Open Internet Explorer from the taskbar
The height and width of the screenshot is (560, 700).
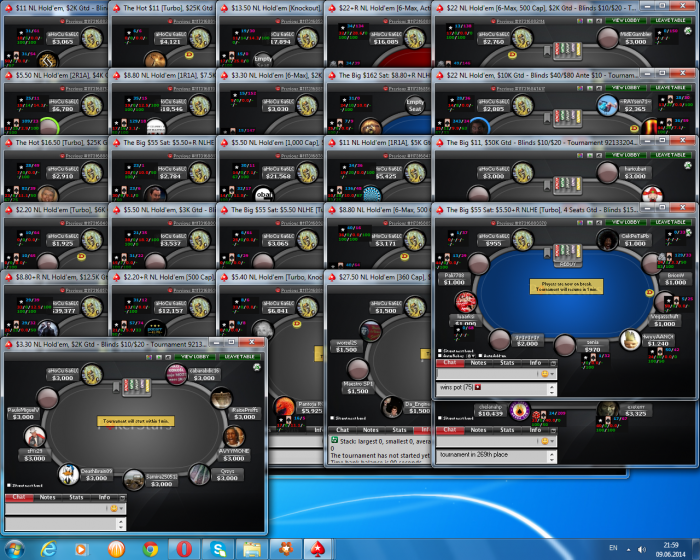[48, 549]
